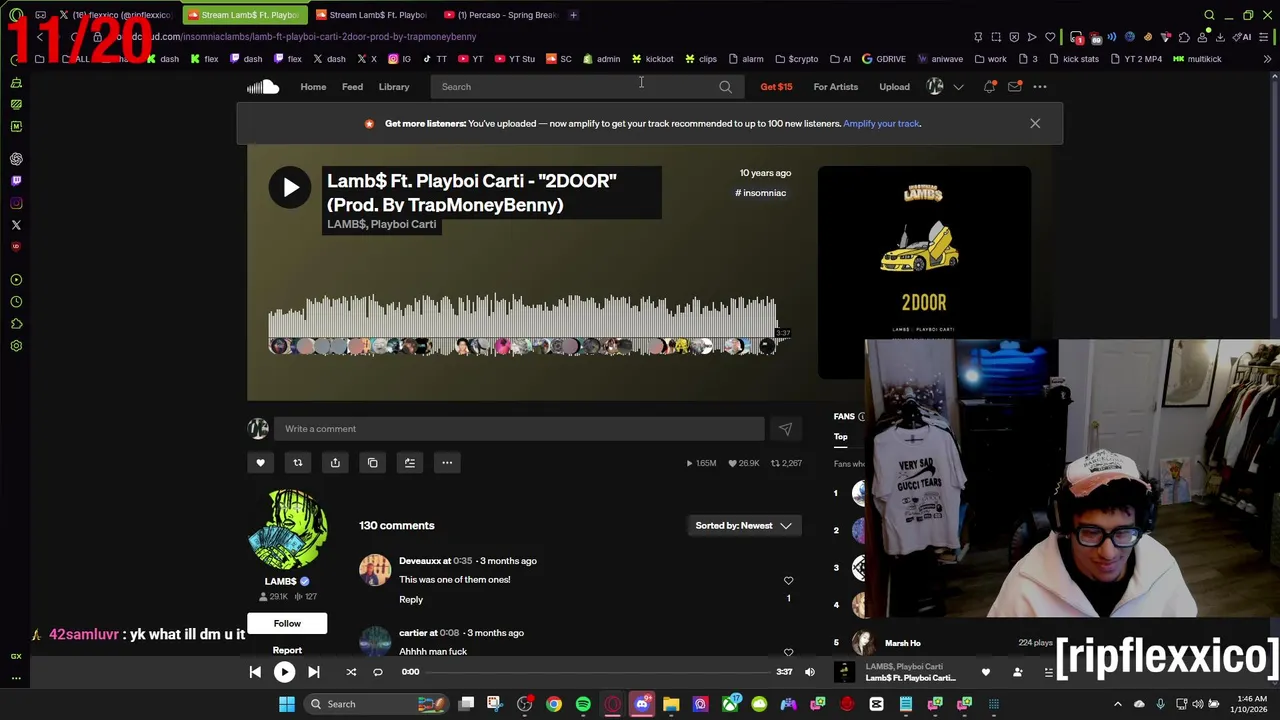Click play in the bottom player bar

284,673
